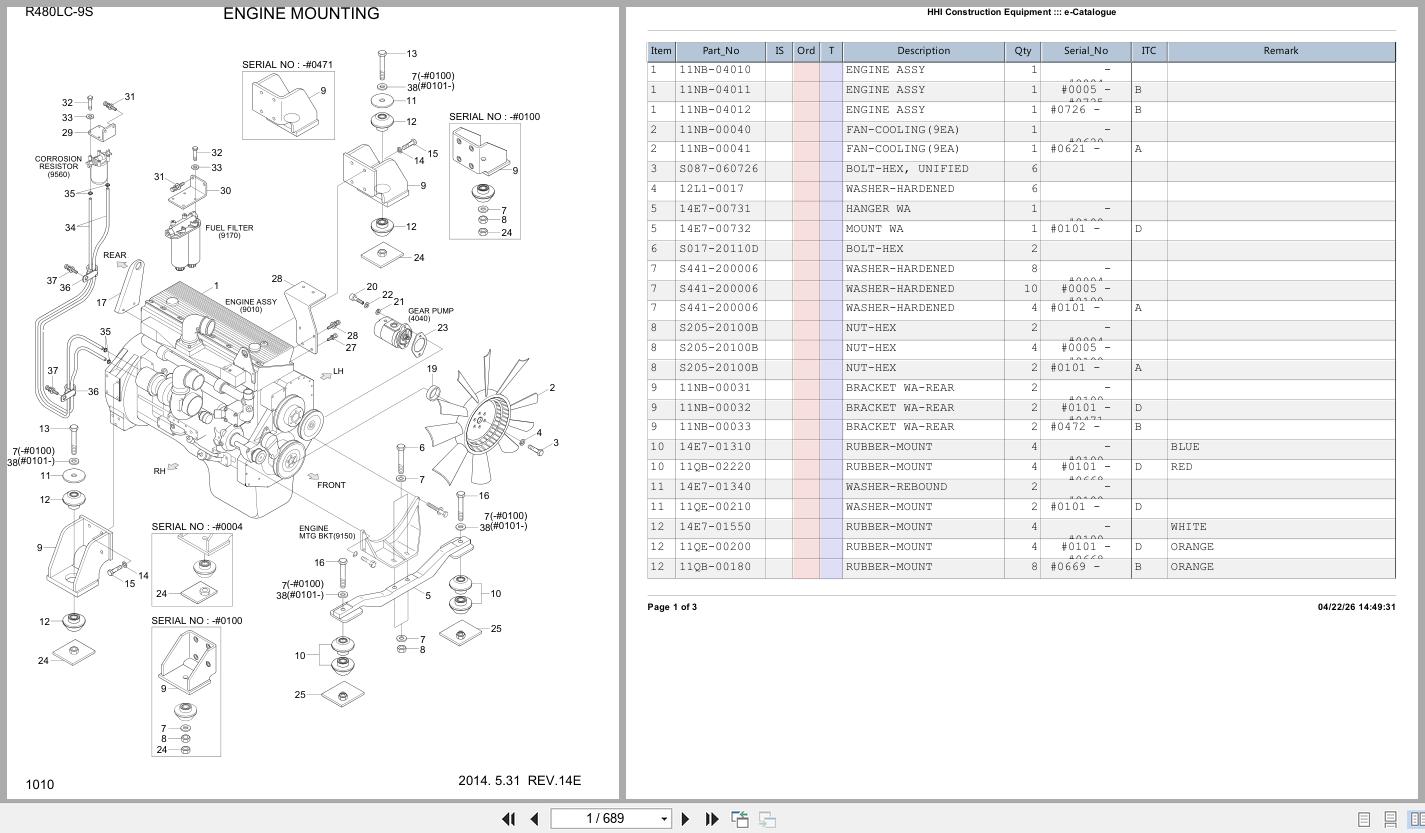
Task: Select part number 11NB-00033
Action: tap(715, 427)
